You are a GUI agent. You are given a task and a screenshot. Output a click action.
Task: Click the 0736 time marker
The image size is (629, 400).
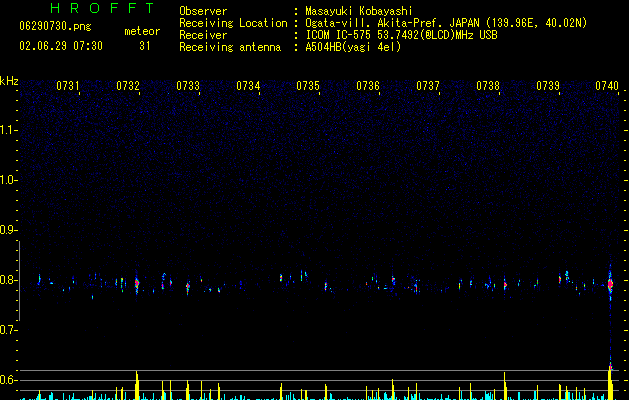pyautogui.click(x=368, y=86)
